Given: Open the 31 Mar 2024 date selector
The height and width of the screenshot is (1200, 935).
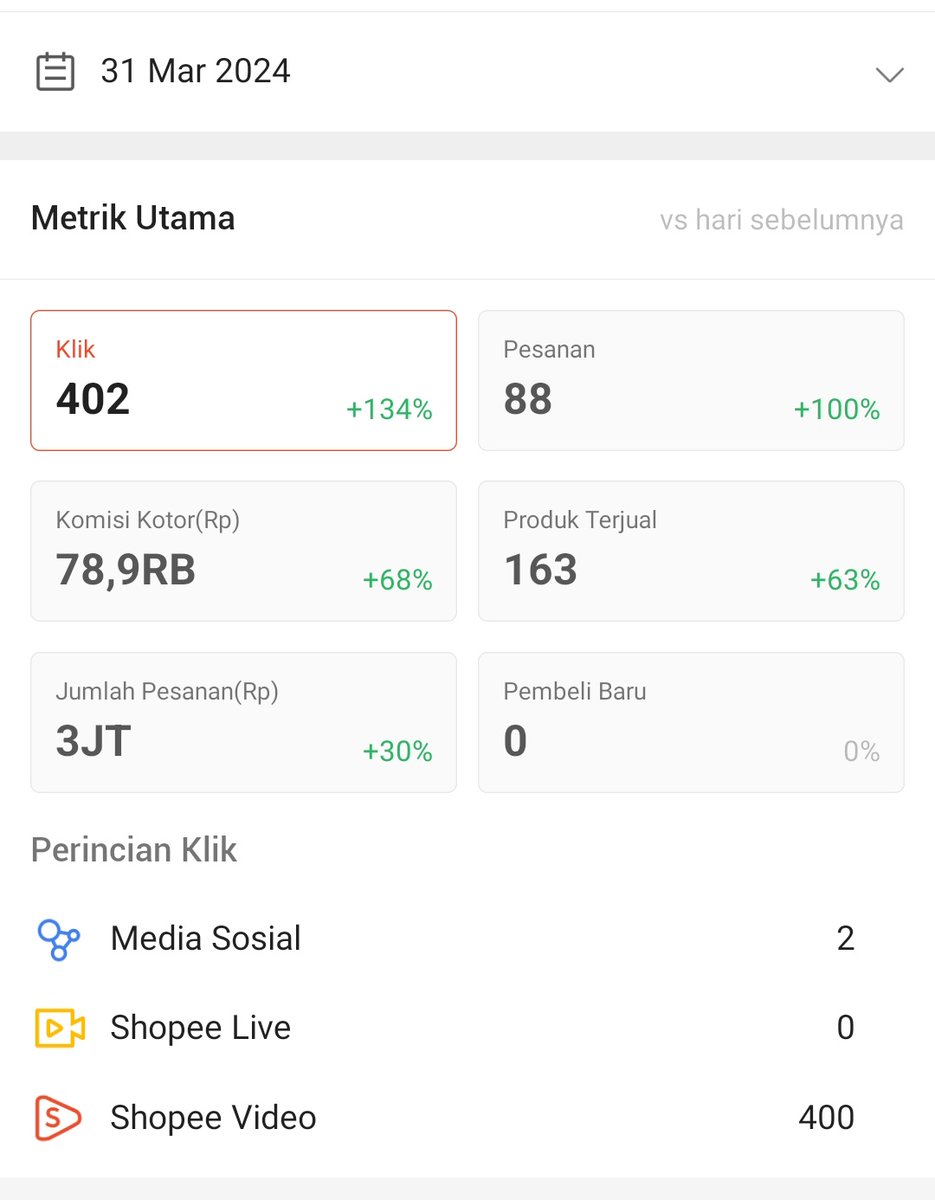Looking at the screenshot, I should [467, 72].
